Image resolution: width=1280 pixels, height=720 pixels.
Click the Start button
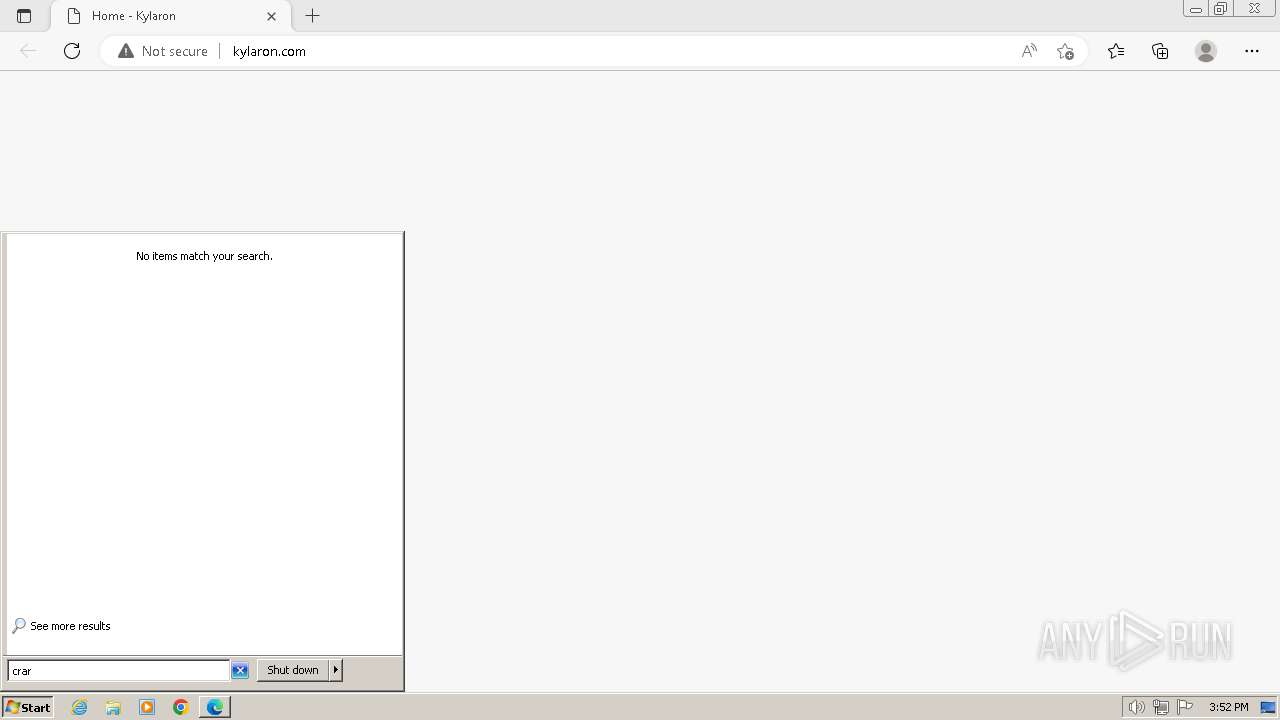tap(27, 707)
